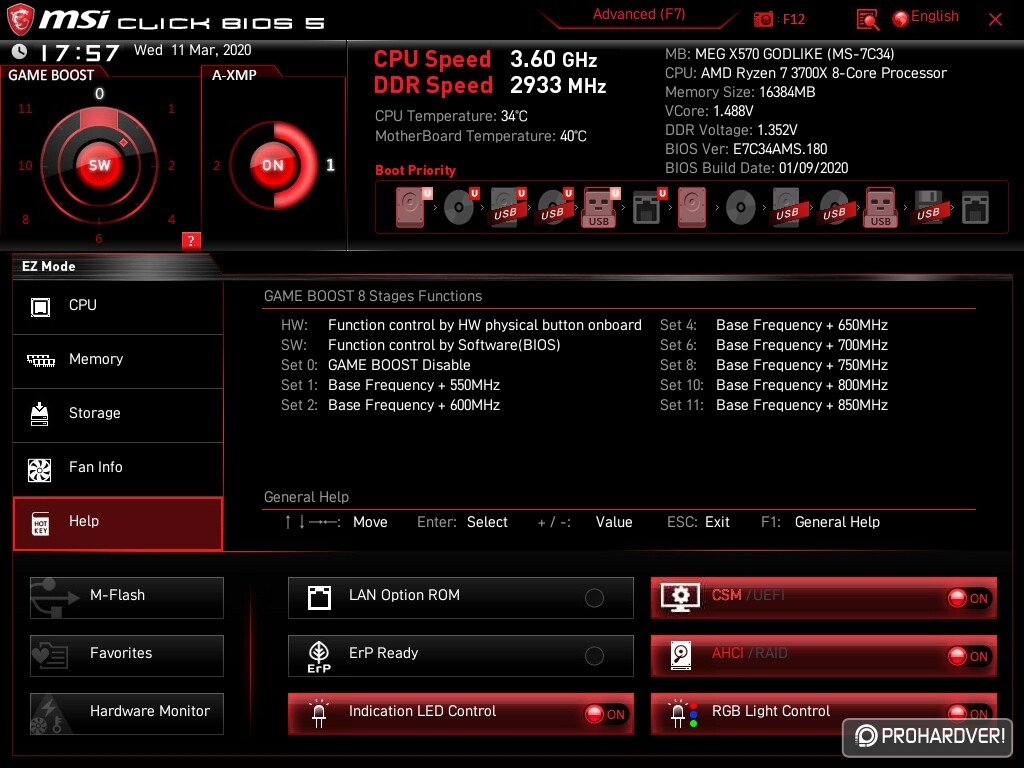Select the second USB hard disk boot icon
This screenshot has width=1024, height=768.
(x=788, y=208)
